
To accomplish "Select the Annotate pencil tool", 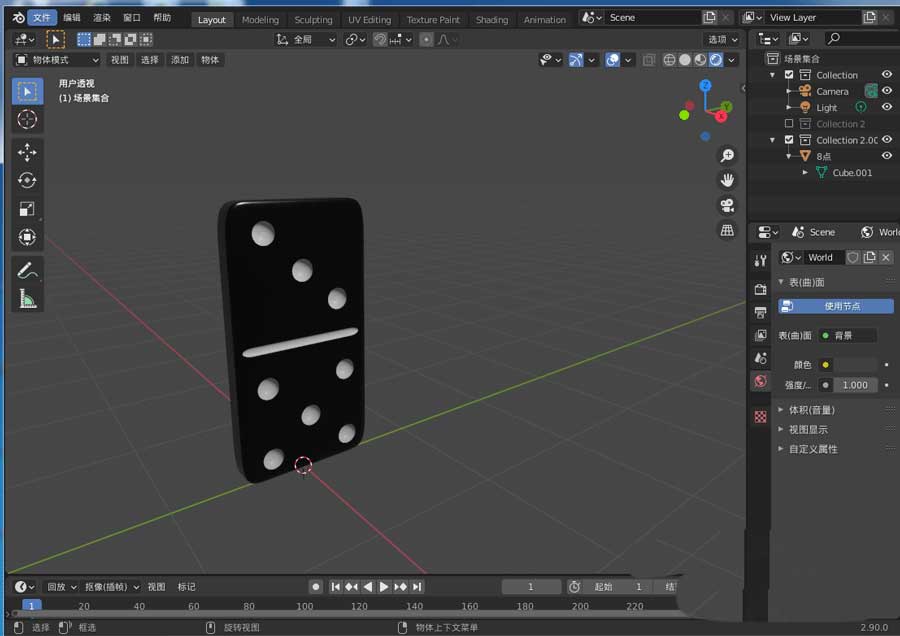I will [27, 270].
